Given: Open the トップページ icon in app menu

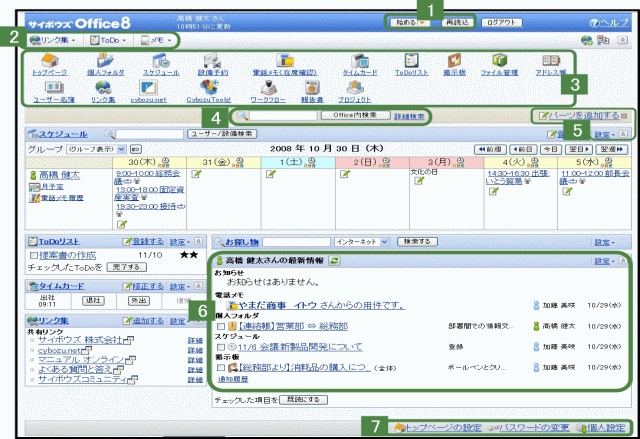Looking at the screenshot, I should click(x=47, y=62).
